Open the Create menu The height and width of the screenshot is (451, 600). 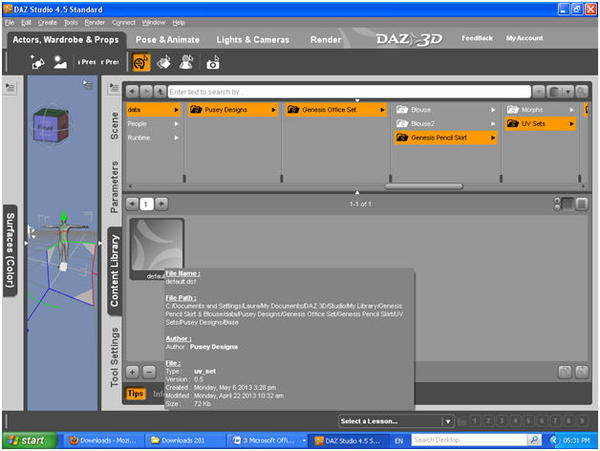[x=47, y=23]
